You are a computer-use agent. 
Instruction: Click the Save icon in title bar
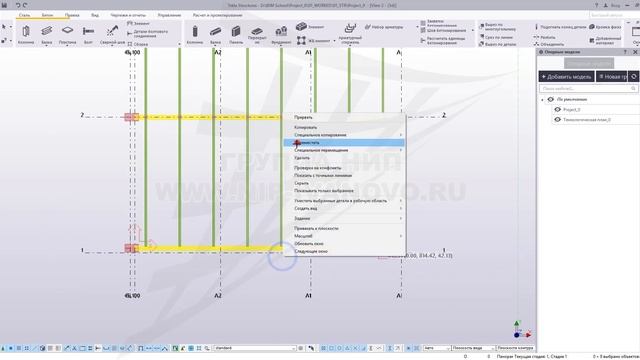[x=4, y=5]
